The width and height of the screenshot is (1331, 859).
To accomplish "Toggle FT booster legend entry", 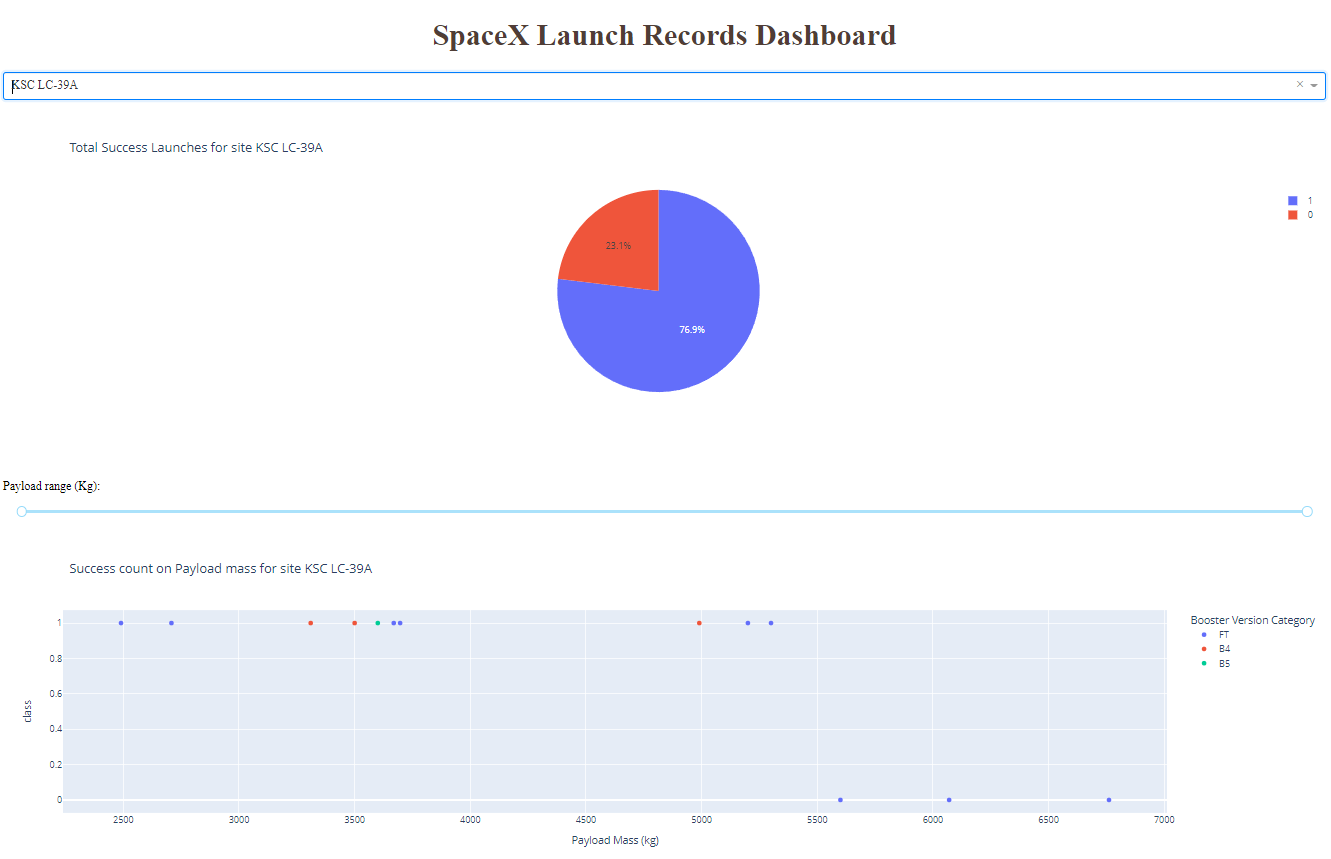I will [x=1216, y=635].
